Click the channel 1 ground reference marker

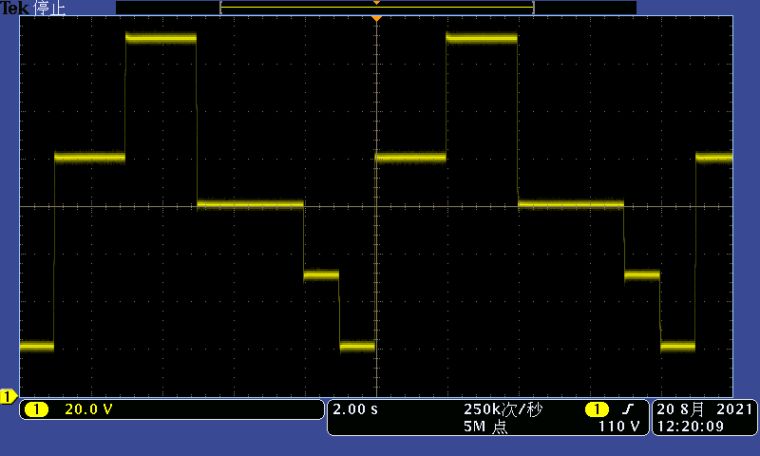click(x=6, y=397)
